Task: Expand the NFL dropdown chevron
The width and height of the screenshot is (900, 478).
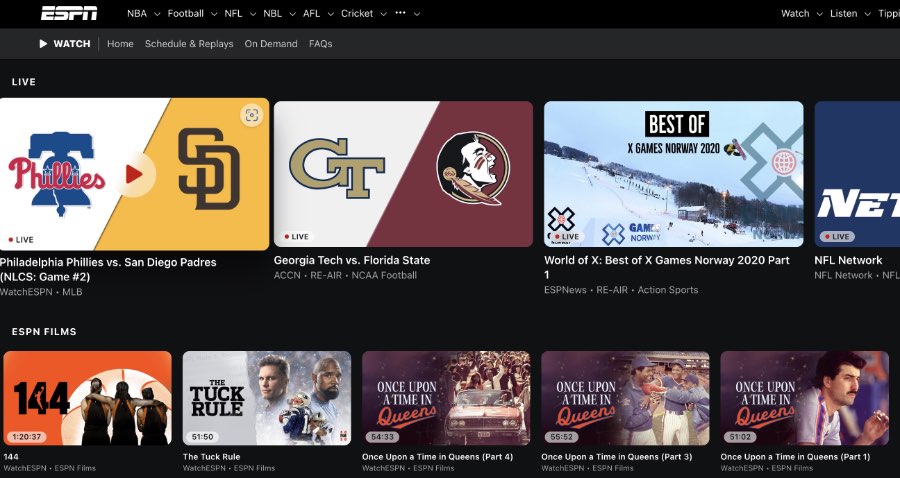Action: pyautogui.click(x=253, y=14)
